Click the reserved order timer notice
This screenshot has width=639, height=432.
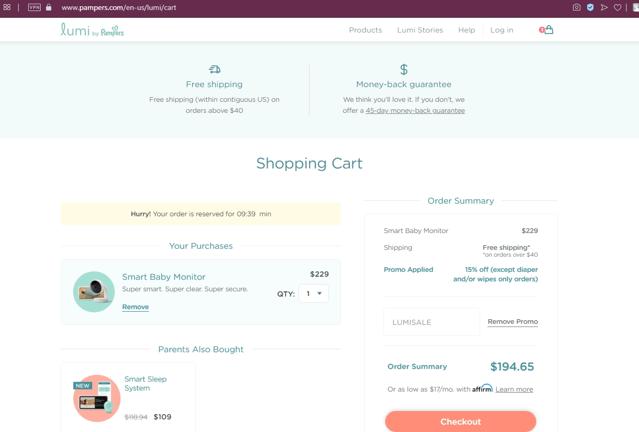click(201, 214)
